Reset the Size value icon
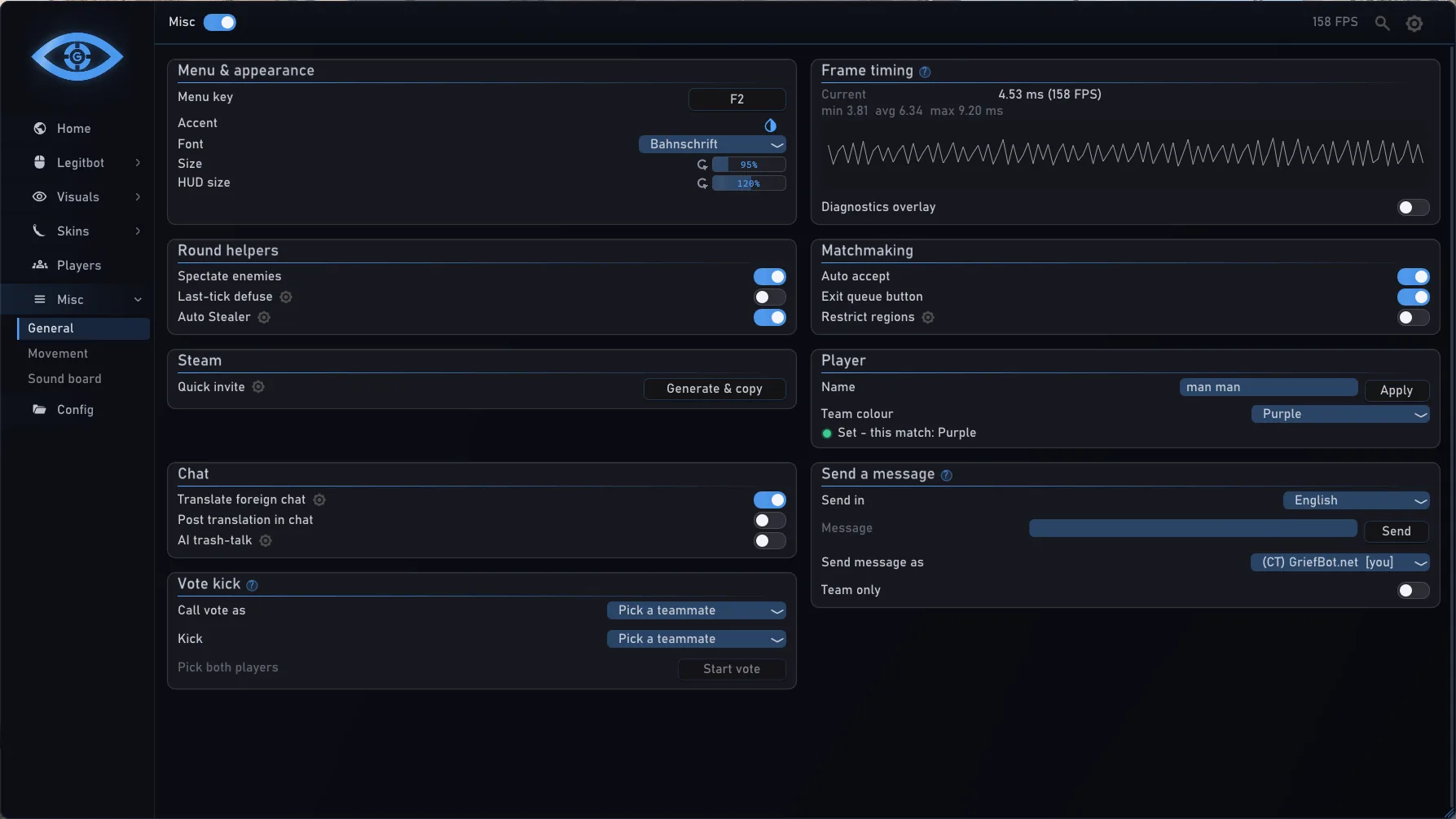The height and width of the screenshot is (819, 1456). 702,165
